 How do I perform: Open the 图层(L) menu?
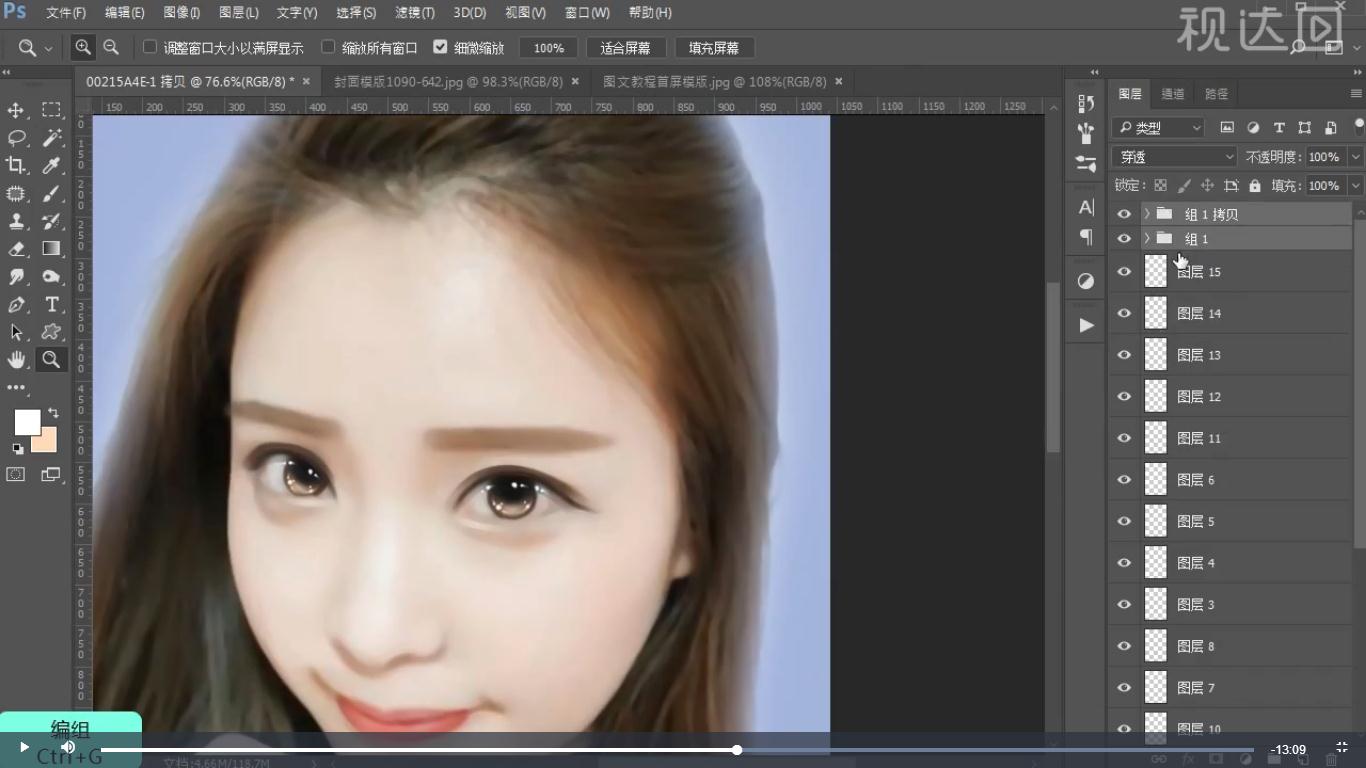coord(238,13)
